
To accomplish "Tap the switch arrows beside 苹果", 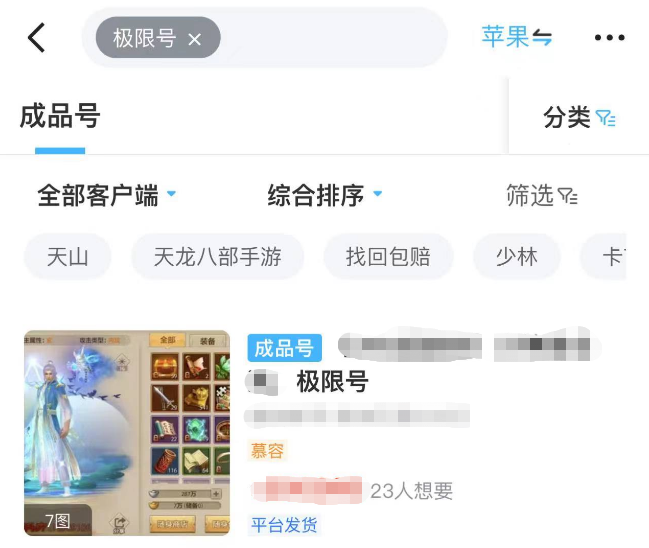I will tap(542, 37).
